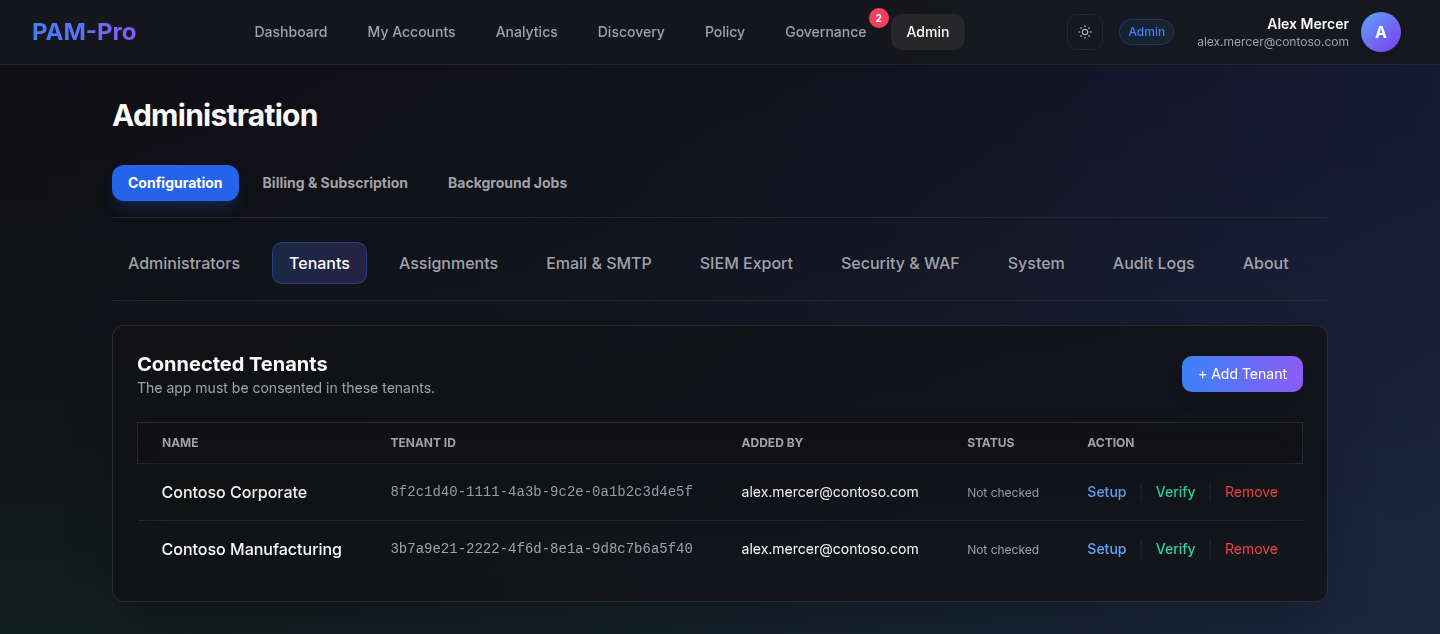This screenshot has height=634, width=1440.
Task: Remove the Contoso Corporate tenant
Action: click(x=1251, y=492)
